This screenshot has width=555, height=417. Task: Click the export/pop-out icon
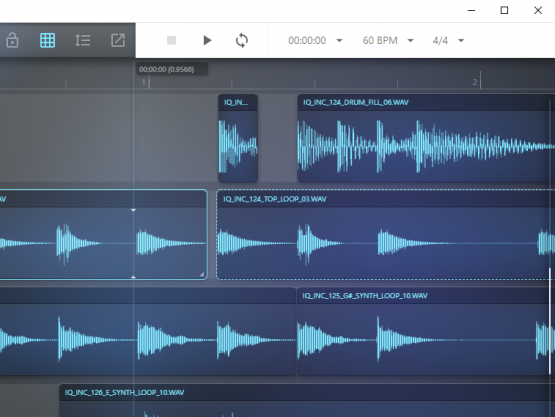point(118,40)
